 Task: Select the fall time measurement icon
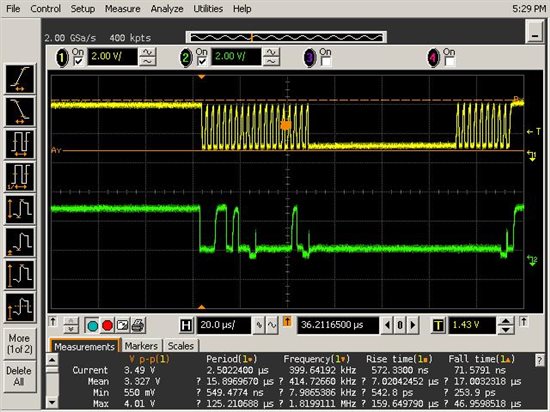pos(20,112)
